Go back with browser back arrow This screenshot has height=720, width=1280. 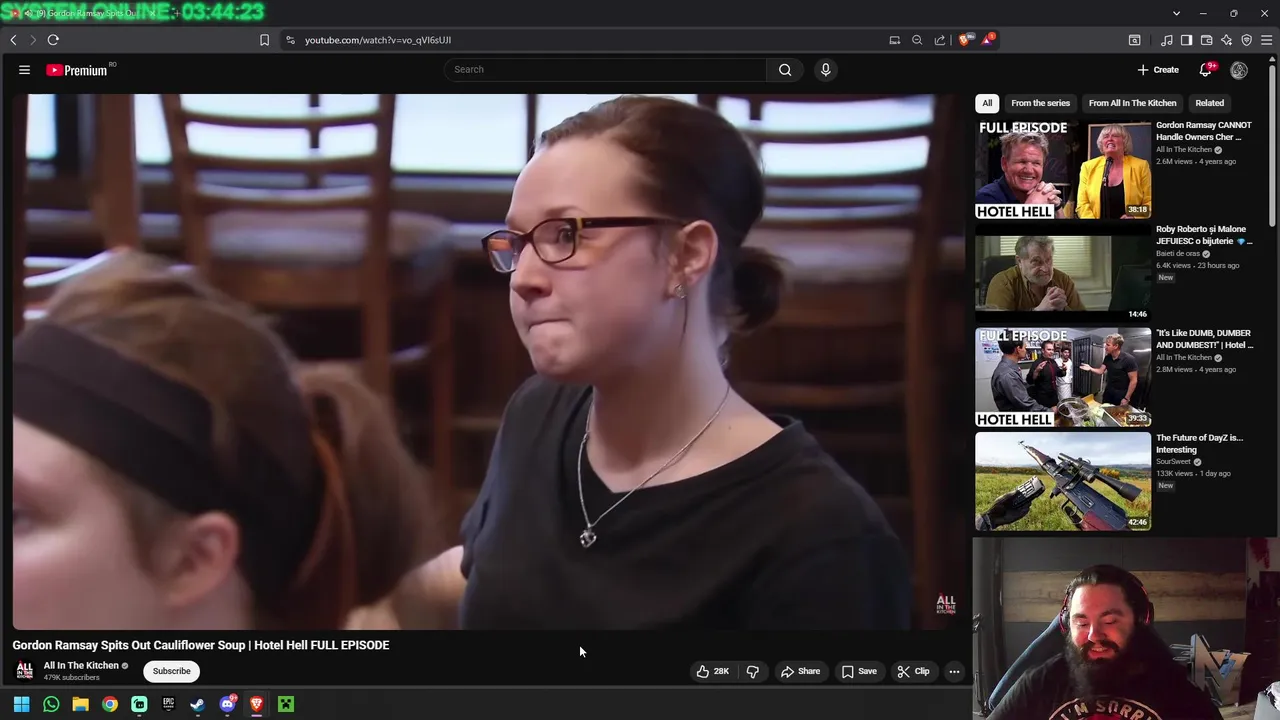click(x=13, y=40)
